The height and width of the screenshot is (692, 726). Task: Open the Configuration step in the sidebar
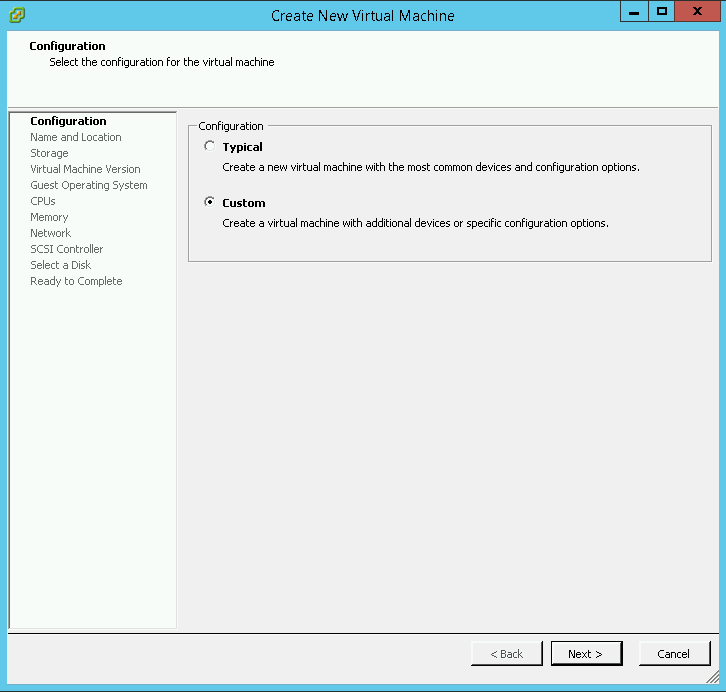pos(68,121)
